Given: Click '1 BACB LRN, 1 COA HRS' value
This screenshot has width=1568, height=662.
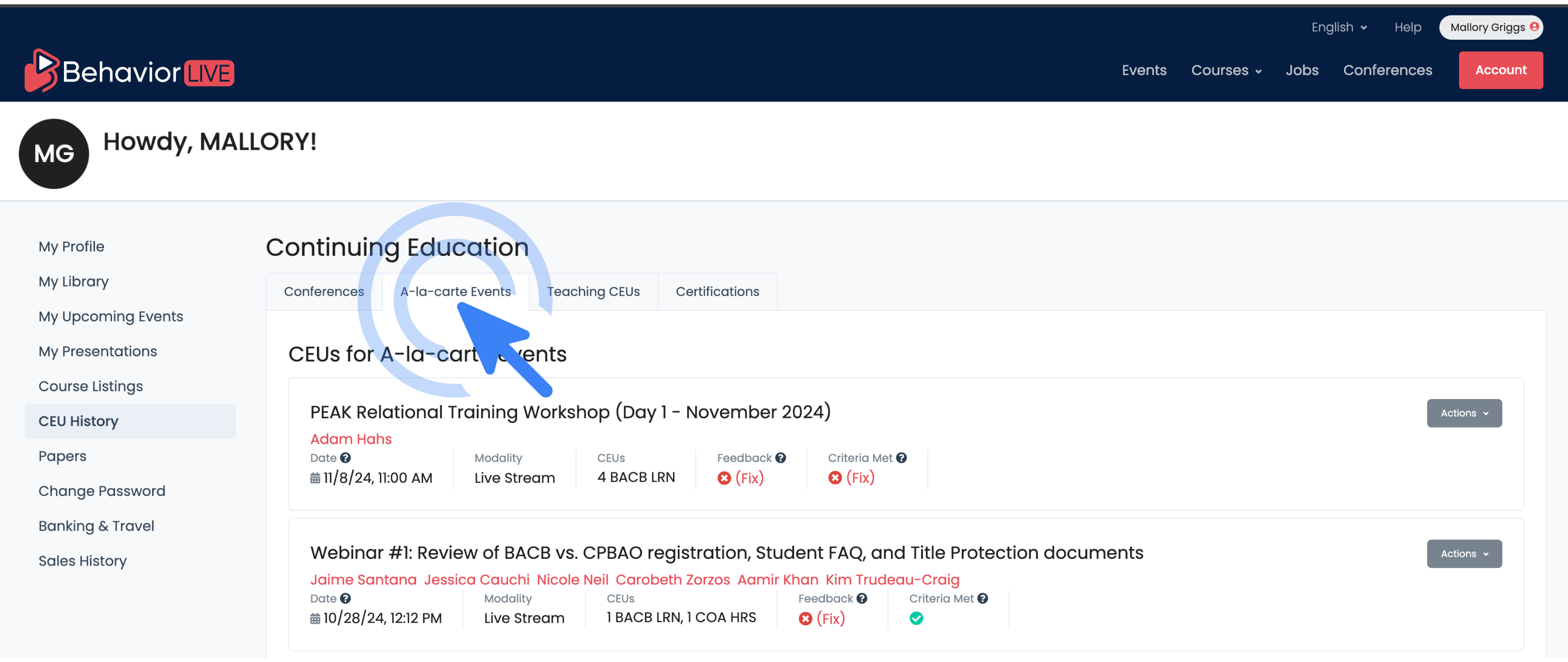Looking at the screenshot, I should tap(681, 617).
